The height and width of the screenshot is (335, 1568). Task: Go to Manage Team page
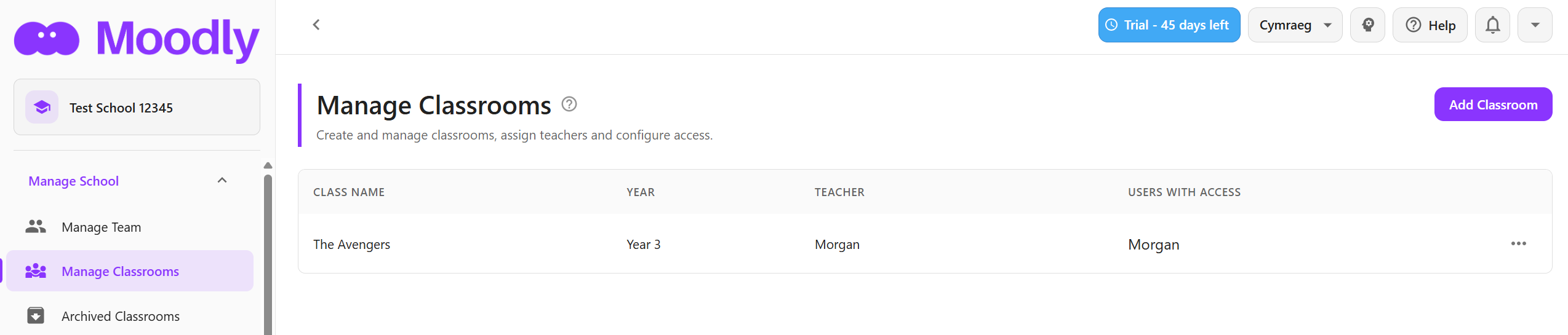pos(102,227)
